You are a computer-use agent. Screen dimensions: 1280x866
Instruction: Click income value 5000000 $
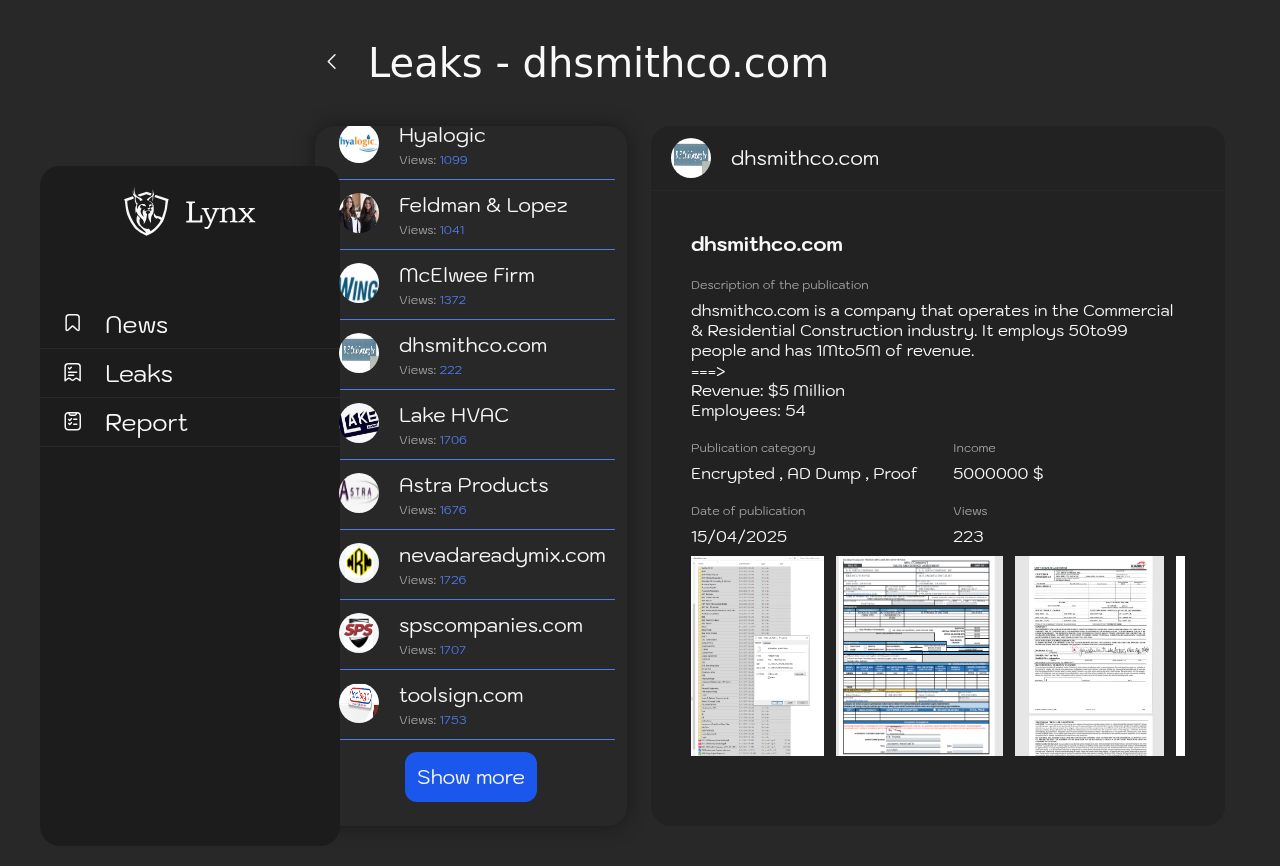coord(998,473)
